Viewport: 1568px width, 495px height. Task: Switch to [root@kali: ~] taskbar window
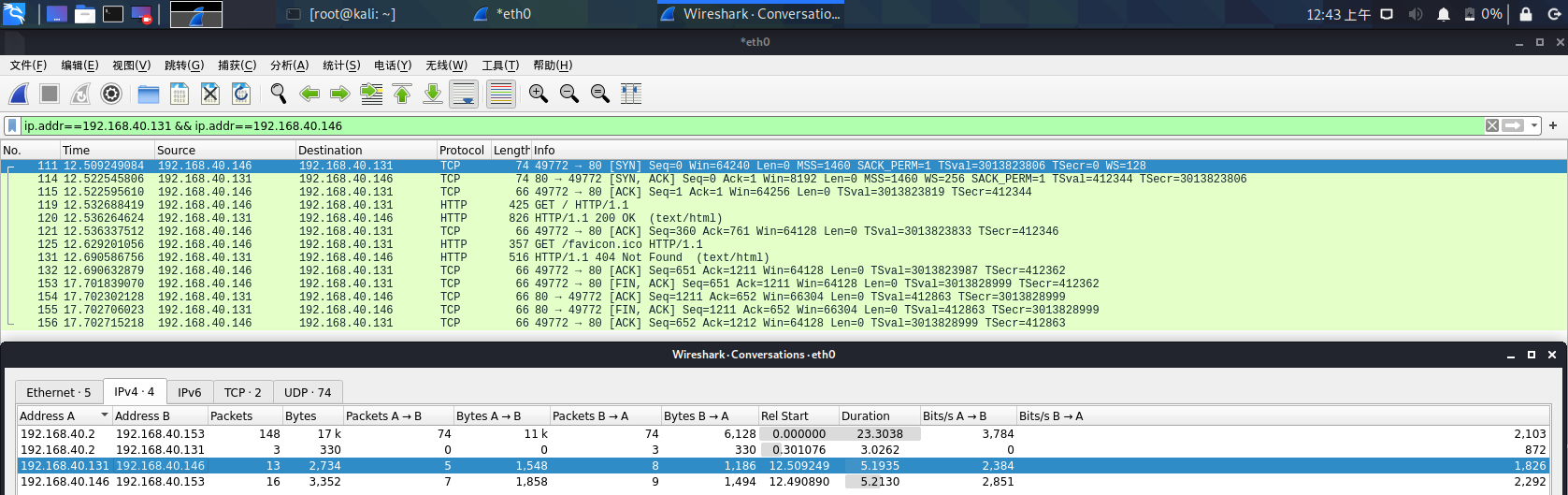click(341, 14)
